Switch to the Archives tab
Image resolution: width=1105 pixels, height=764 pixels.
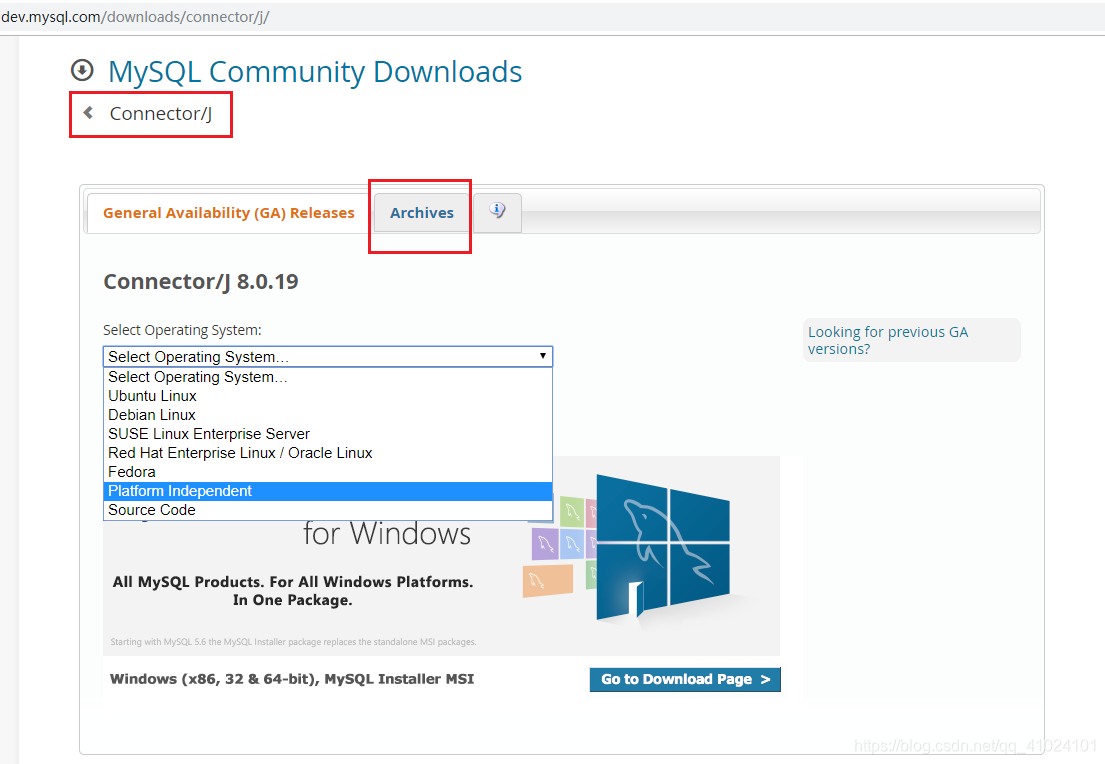click(421, 212)
